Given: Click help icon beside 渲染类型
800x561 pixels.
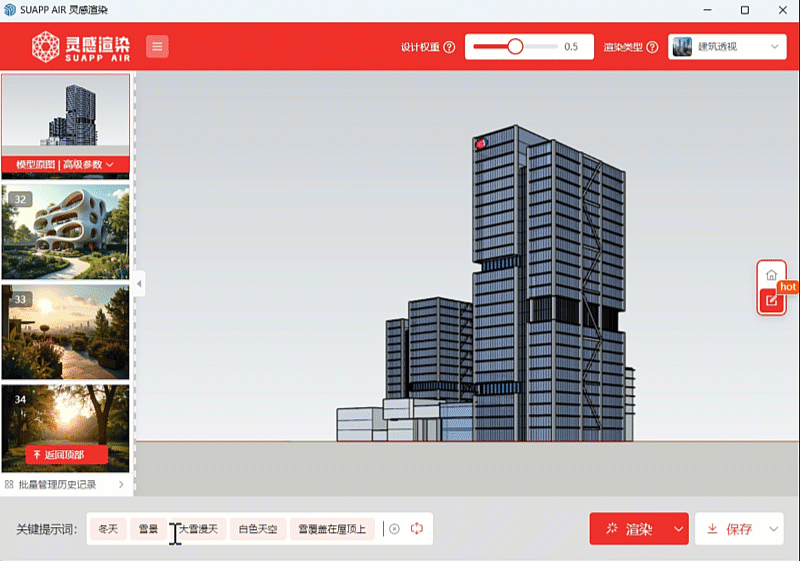Looking at the screenshot, I should point(652,47).
